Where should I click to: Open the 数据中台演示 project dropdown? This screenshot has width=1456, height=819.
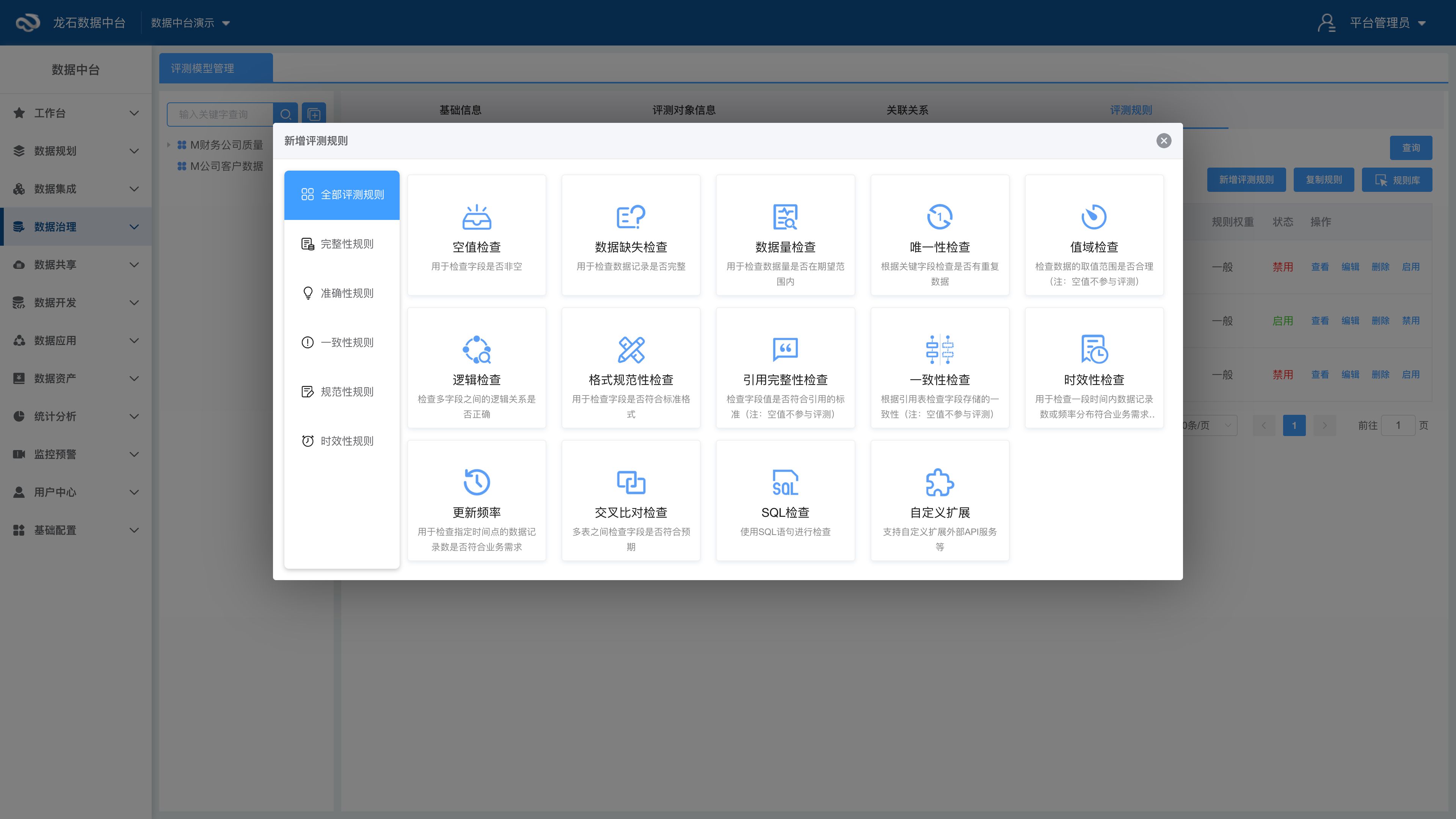tap(190, 23)
